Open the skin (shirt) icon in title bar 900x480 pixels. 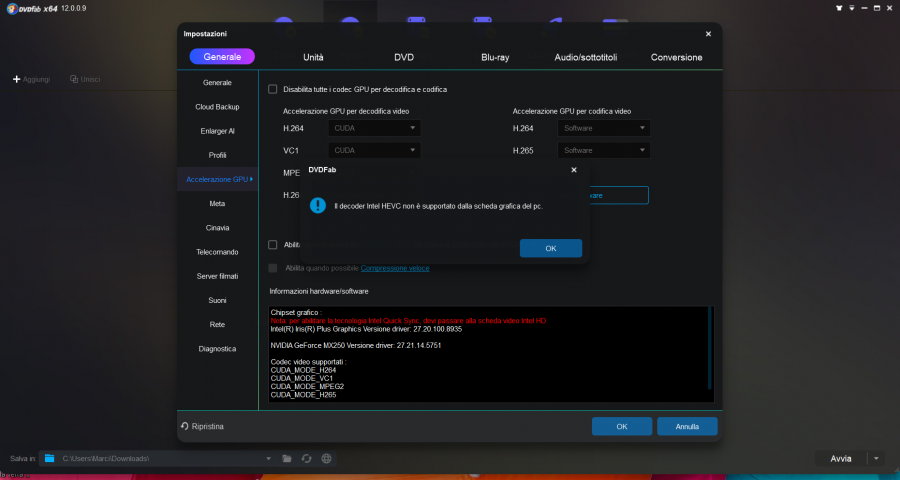coord(839,8)
